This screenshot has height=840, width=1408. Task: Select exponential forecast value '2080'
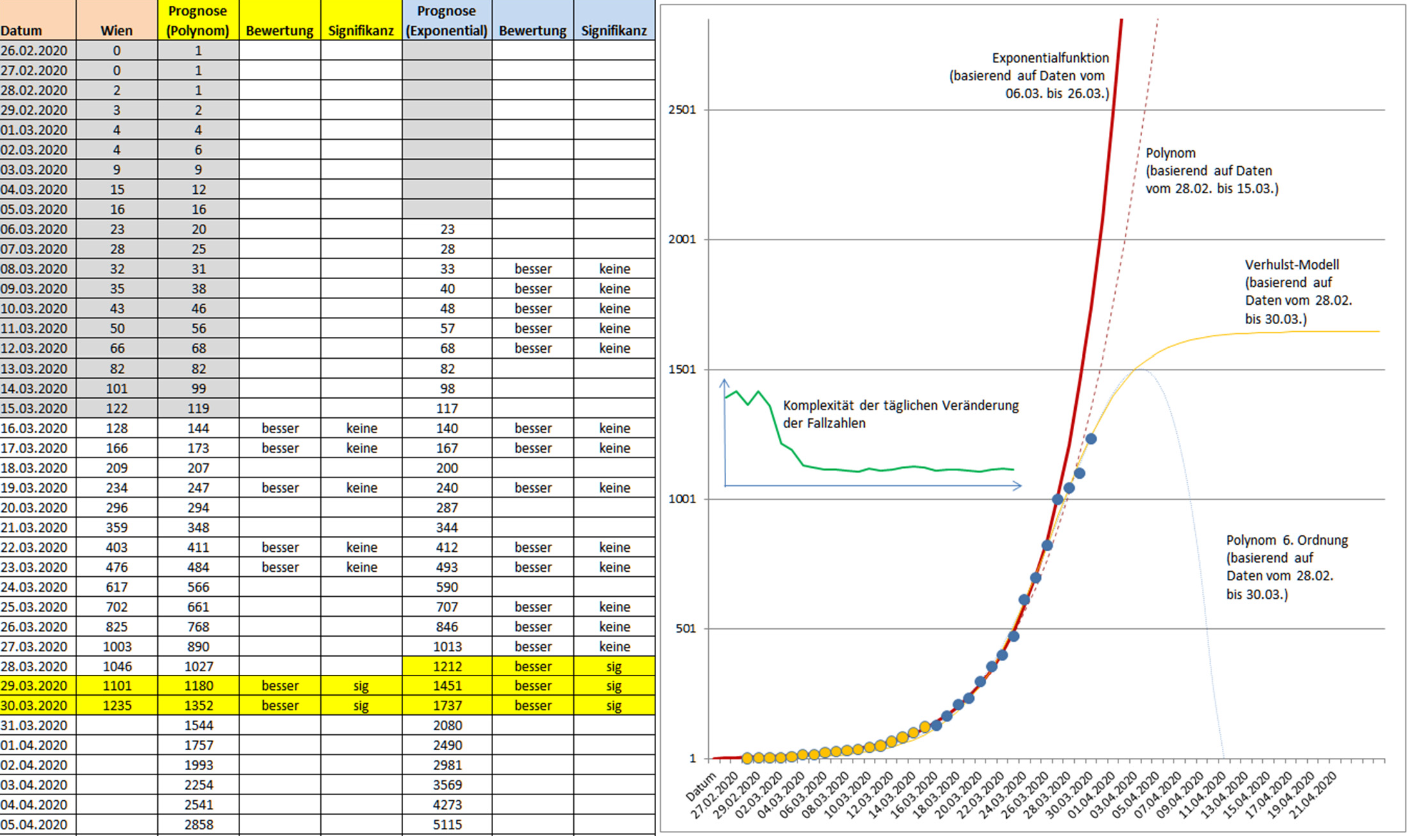pos(447,725)
